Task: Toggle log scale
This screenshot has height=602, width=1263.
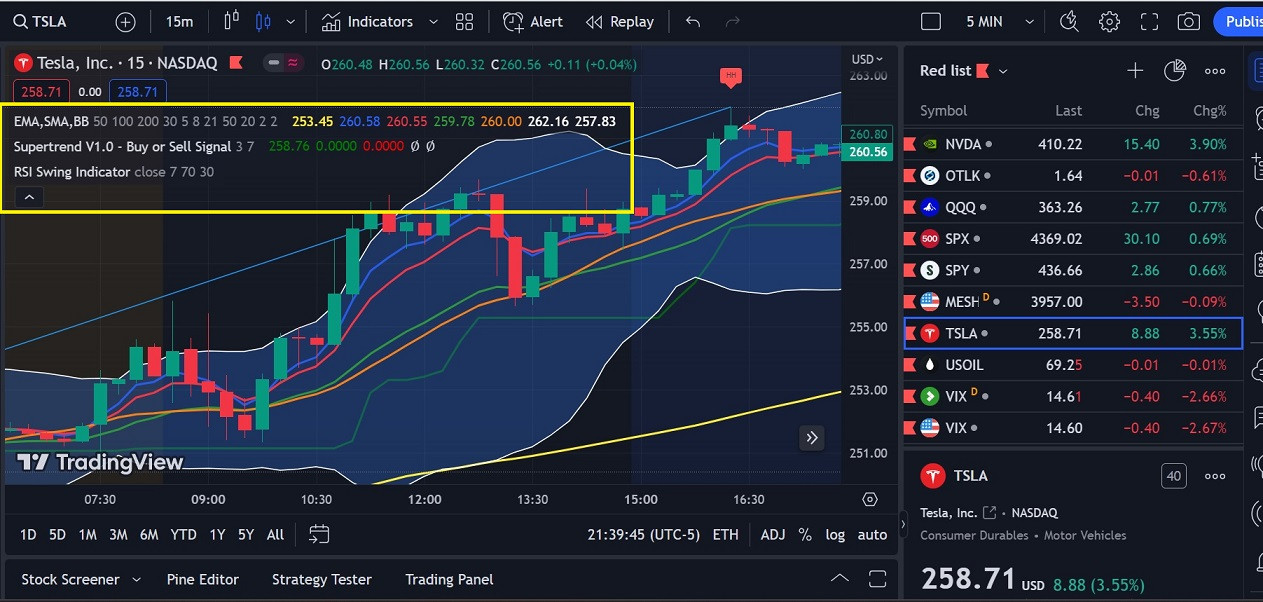Action: point(835,535)
